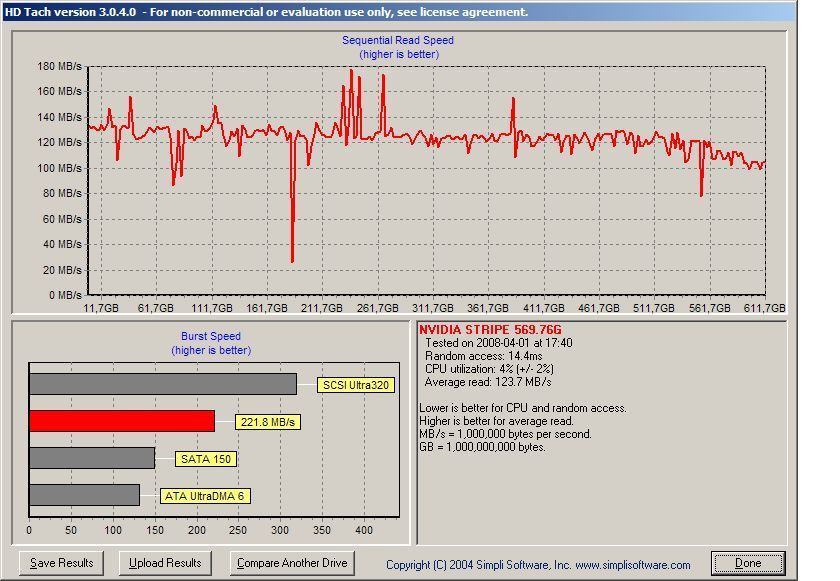Click the 400 value on burst axis
This screenshot has height=581, width=840.
(x=364, y=530)
